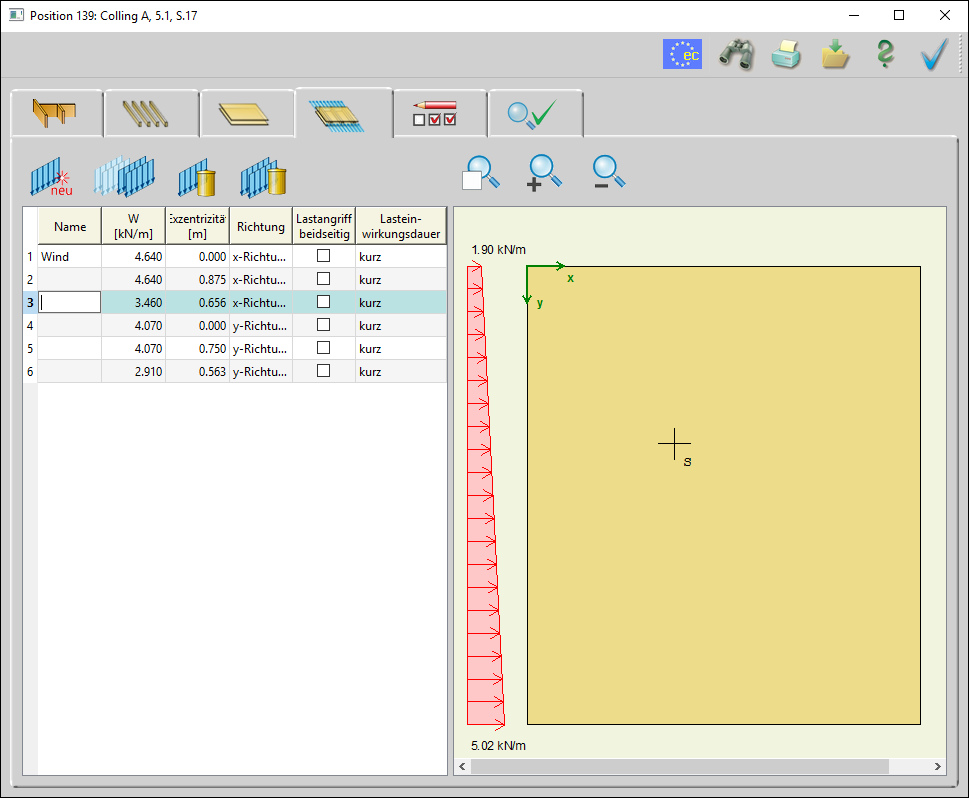
Task: Zoom in with the plus magnifier
Action: [545, 173]
